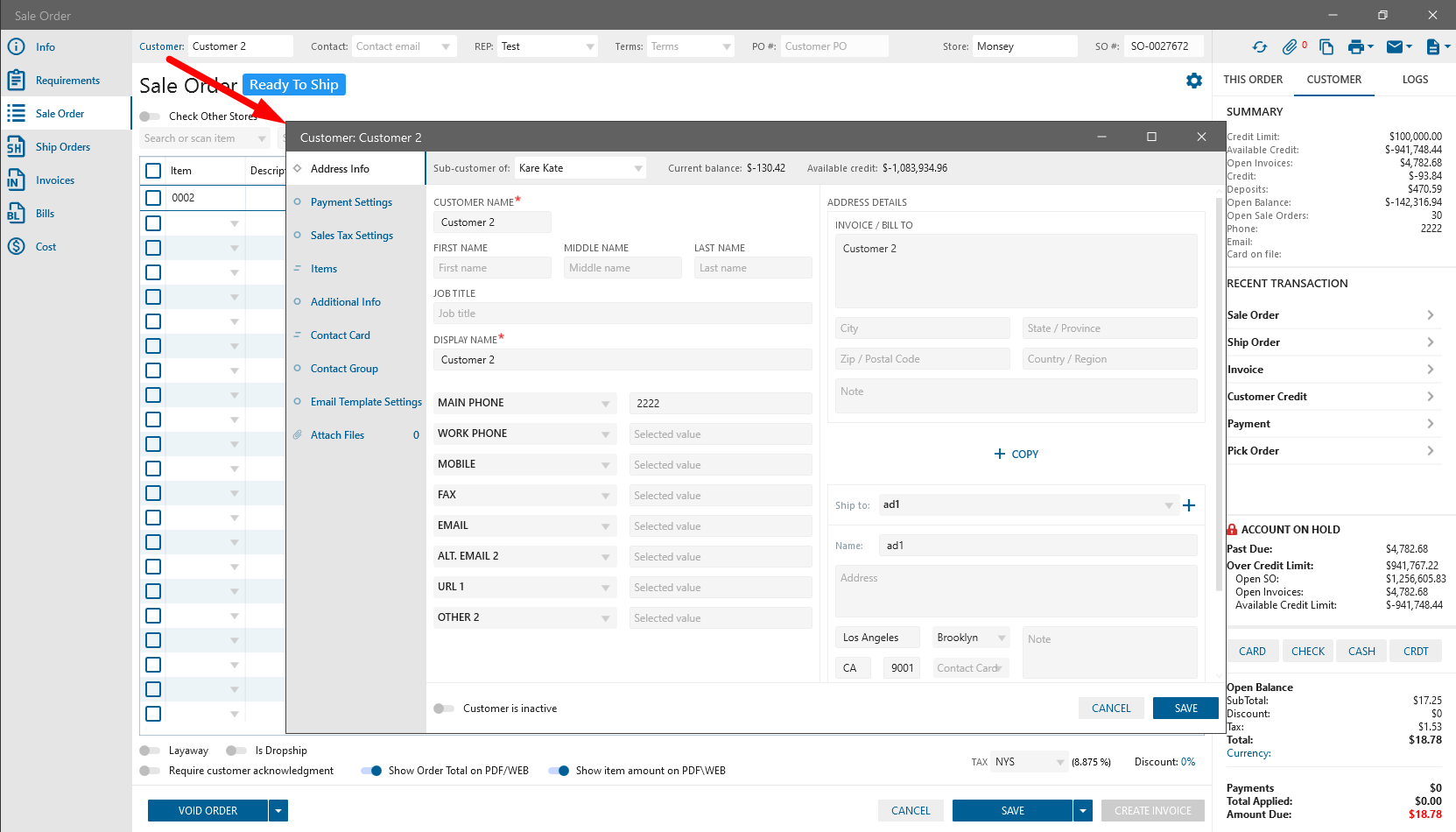Click the Discount 0% link

point(1188,762)
